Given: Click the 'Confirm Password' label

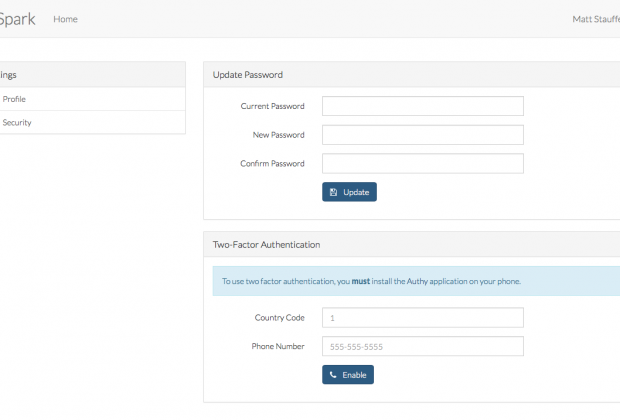Looking at the screenshot, I should click(x=272, y=163).
